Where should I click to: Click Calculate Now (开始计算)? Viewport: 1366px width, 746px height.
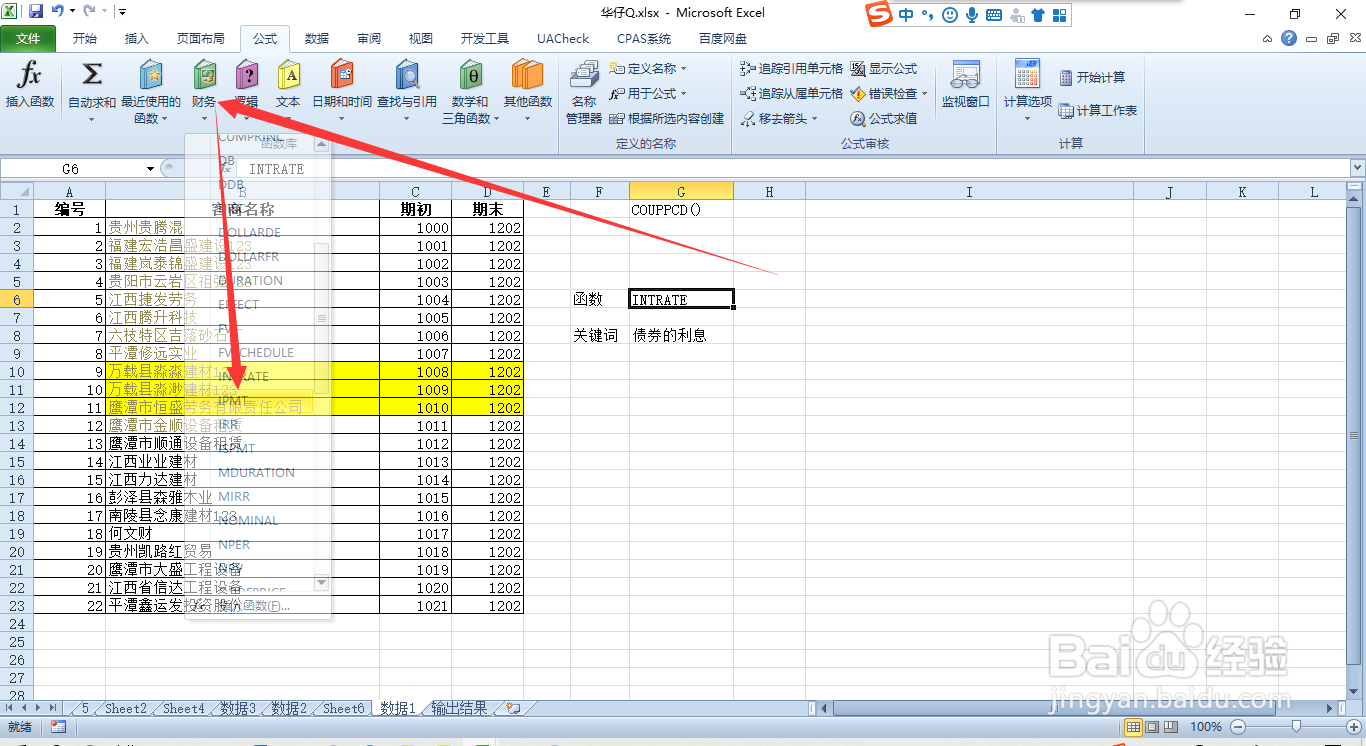(x=1092, y=77)
